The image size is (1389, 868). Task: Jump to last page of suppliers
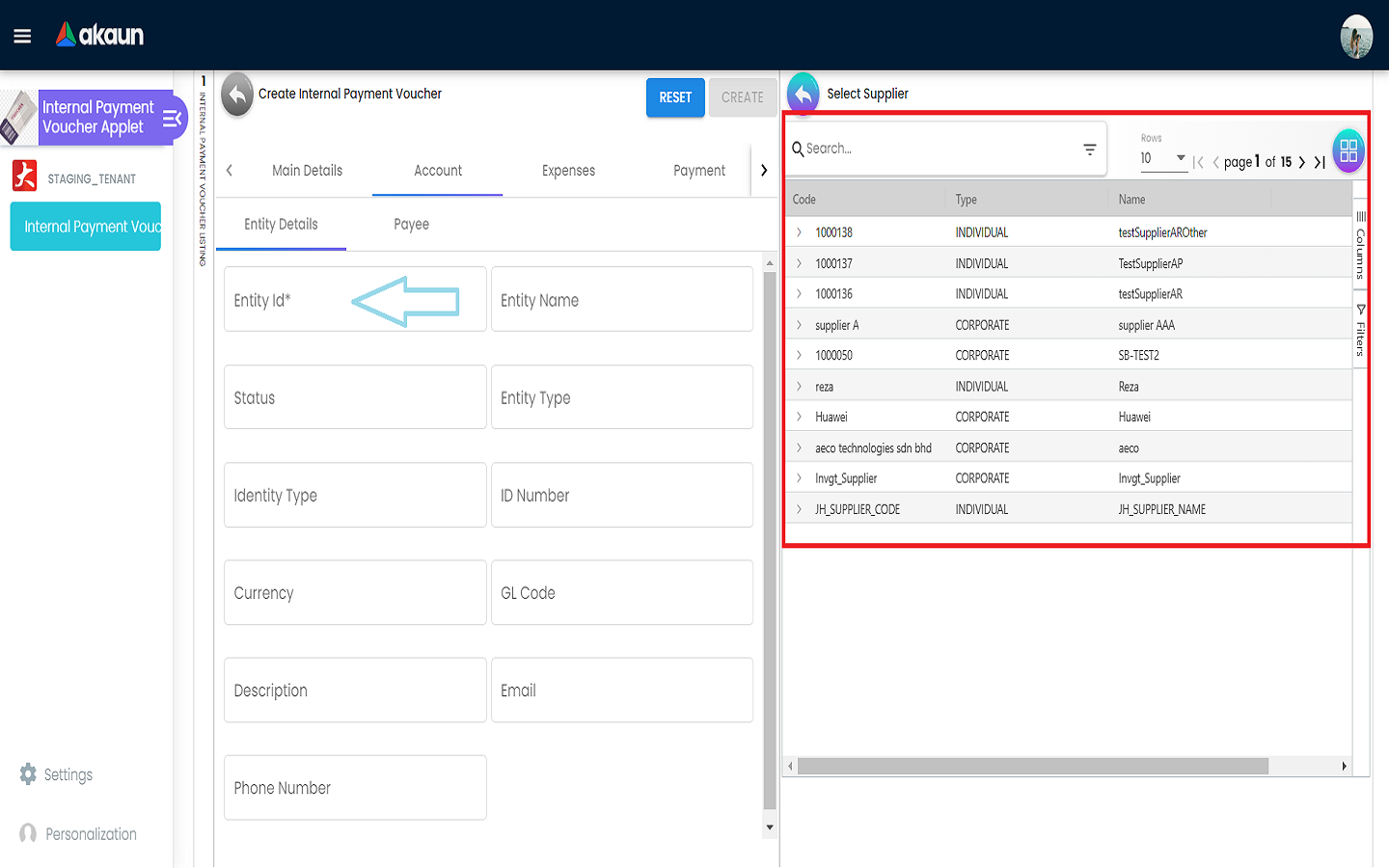1320,162
